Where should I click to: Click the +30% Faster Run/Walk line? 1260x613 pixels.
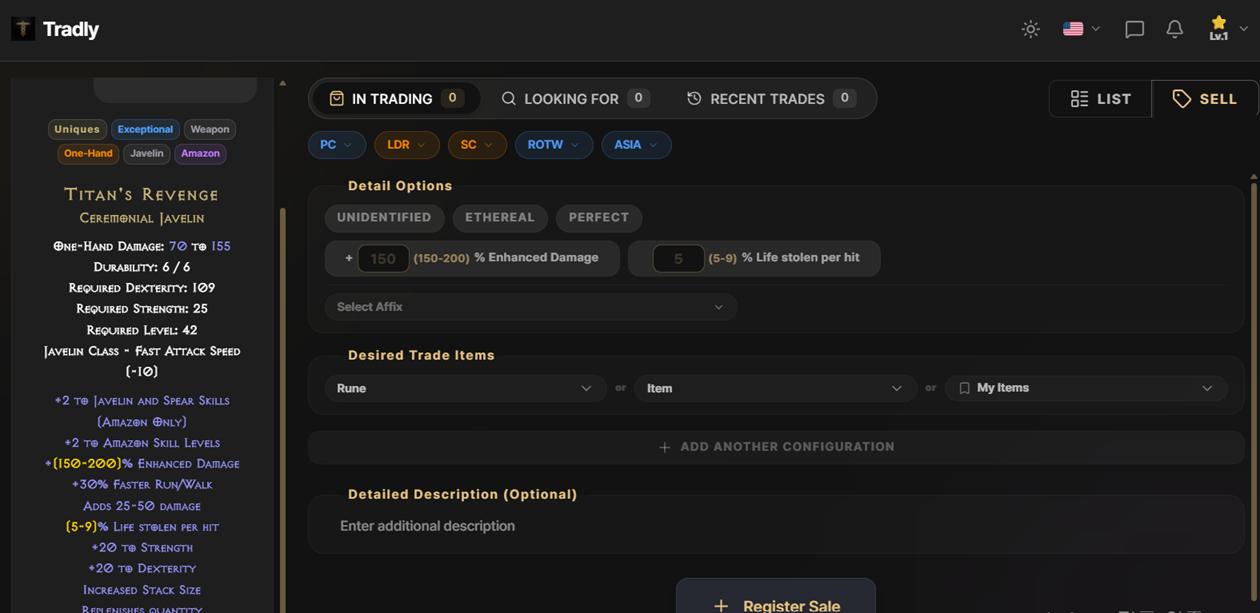pyautogui.click(x=142, y=484)
